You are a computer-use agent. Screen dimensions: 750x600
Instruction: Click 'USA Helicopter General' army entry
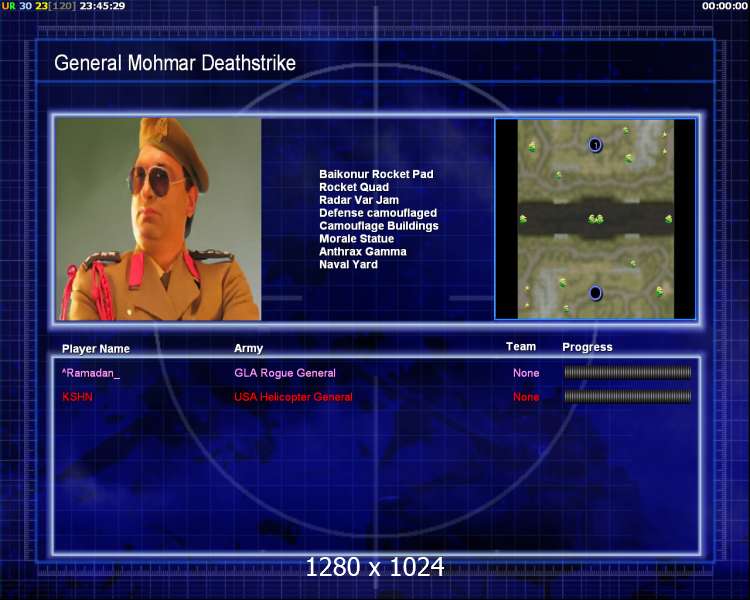tap(293, 397)
